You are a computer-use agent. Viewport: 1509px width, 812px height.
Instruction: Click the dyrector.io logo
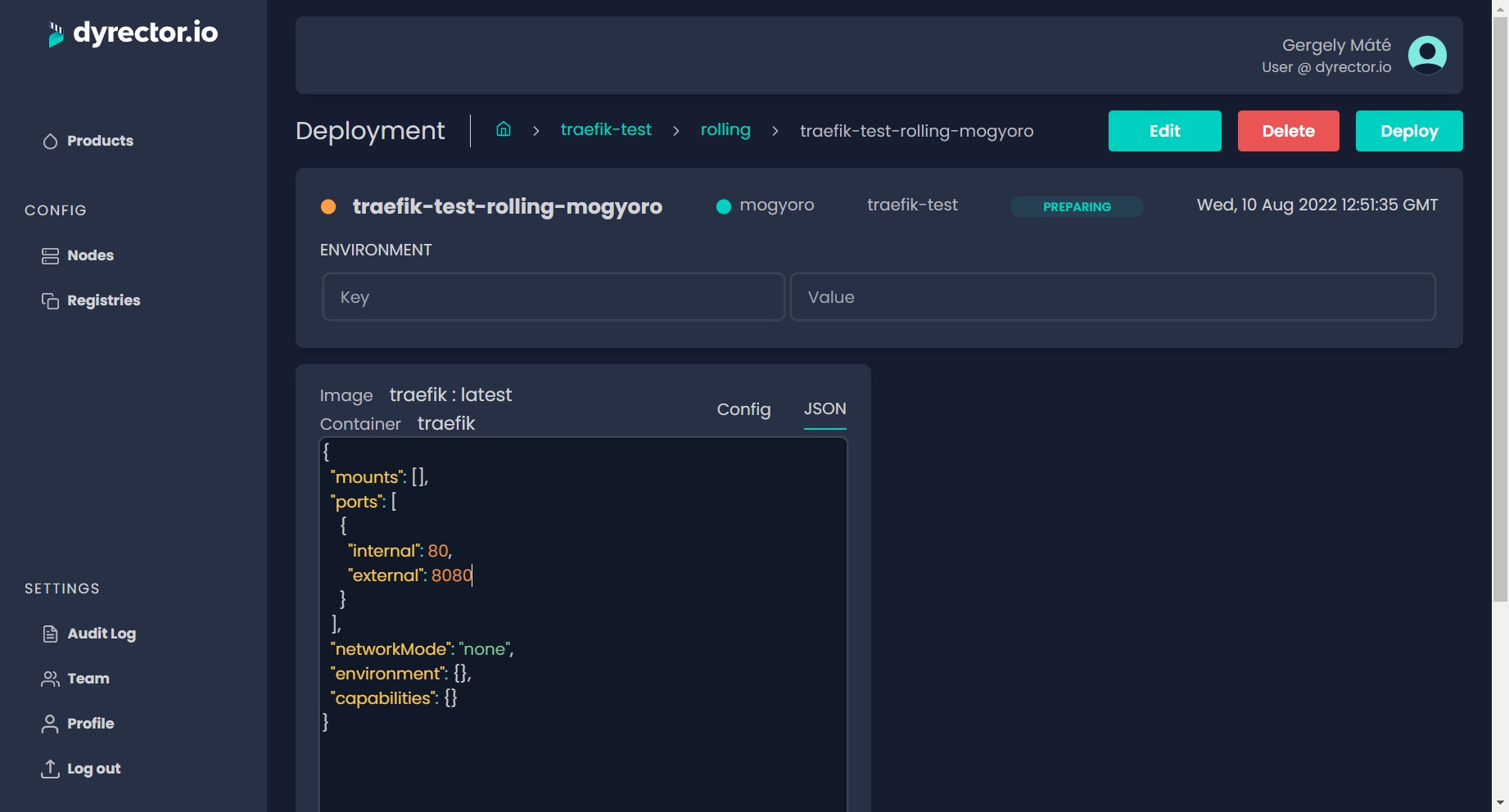tap(133, 33)
